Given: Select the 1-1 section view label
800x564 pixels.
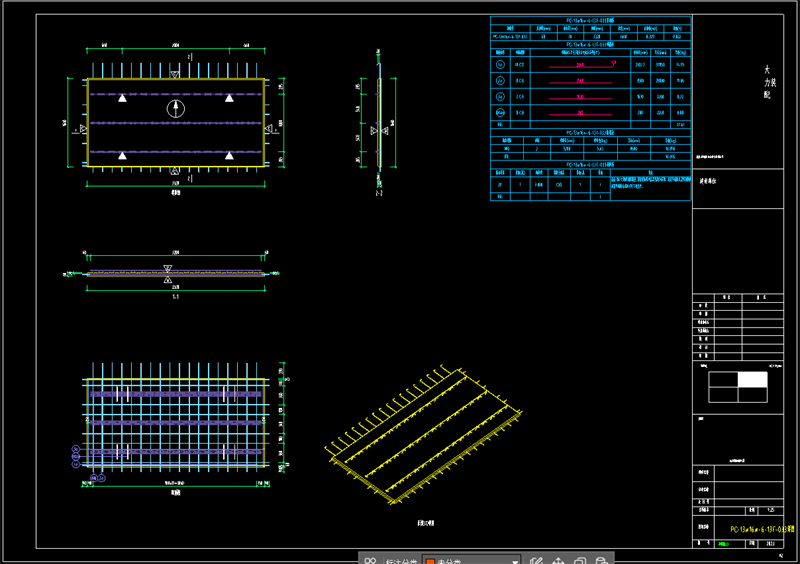Looking at the screenshot, I should click(176, 297).
